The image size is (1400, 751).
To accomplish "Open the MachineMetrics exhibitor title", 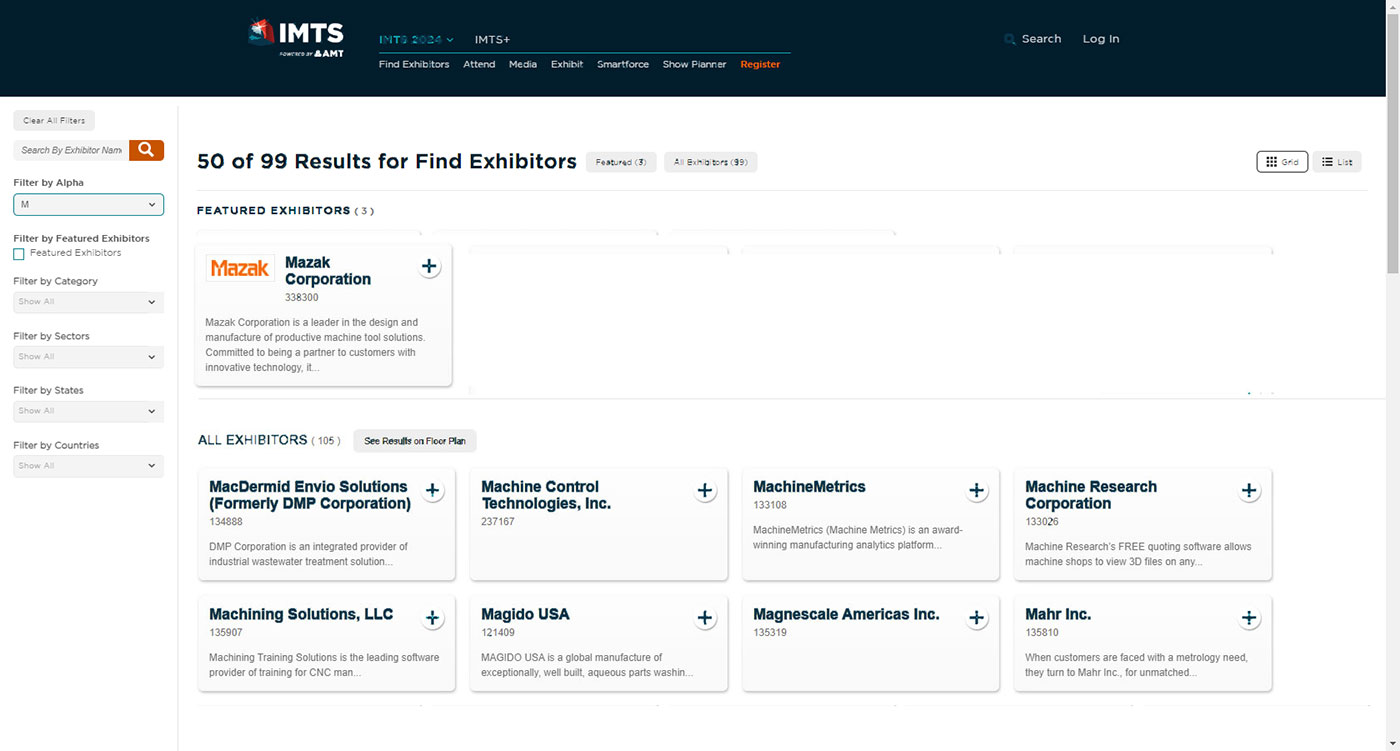I will 809,487.
